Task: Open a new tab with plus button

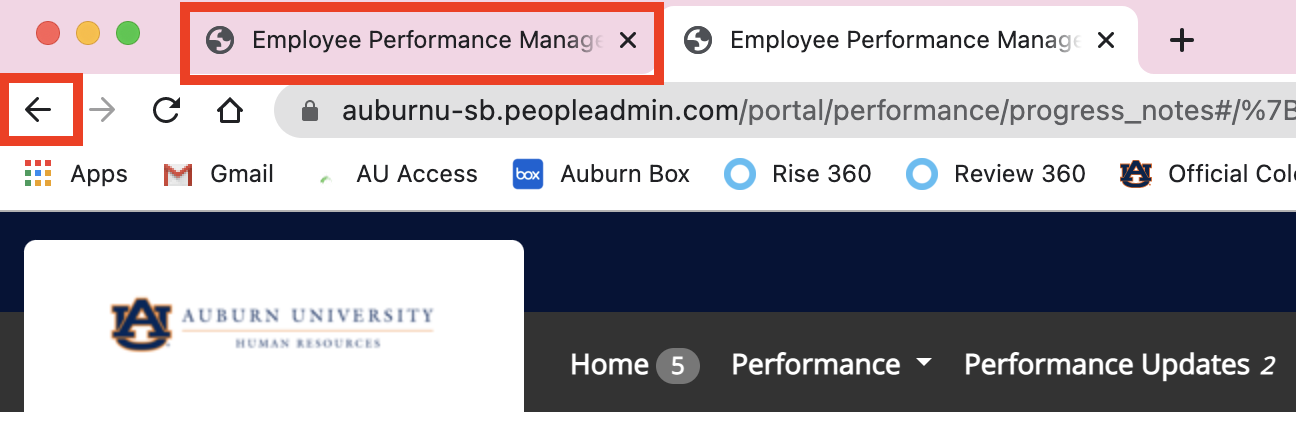Action: 1182,40
